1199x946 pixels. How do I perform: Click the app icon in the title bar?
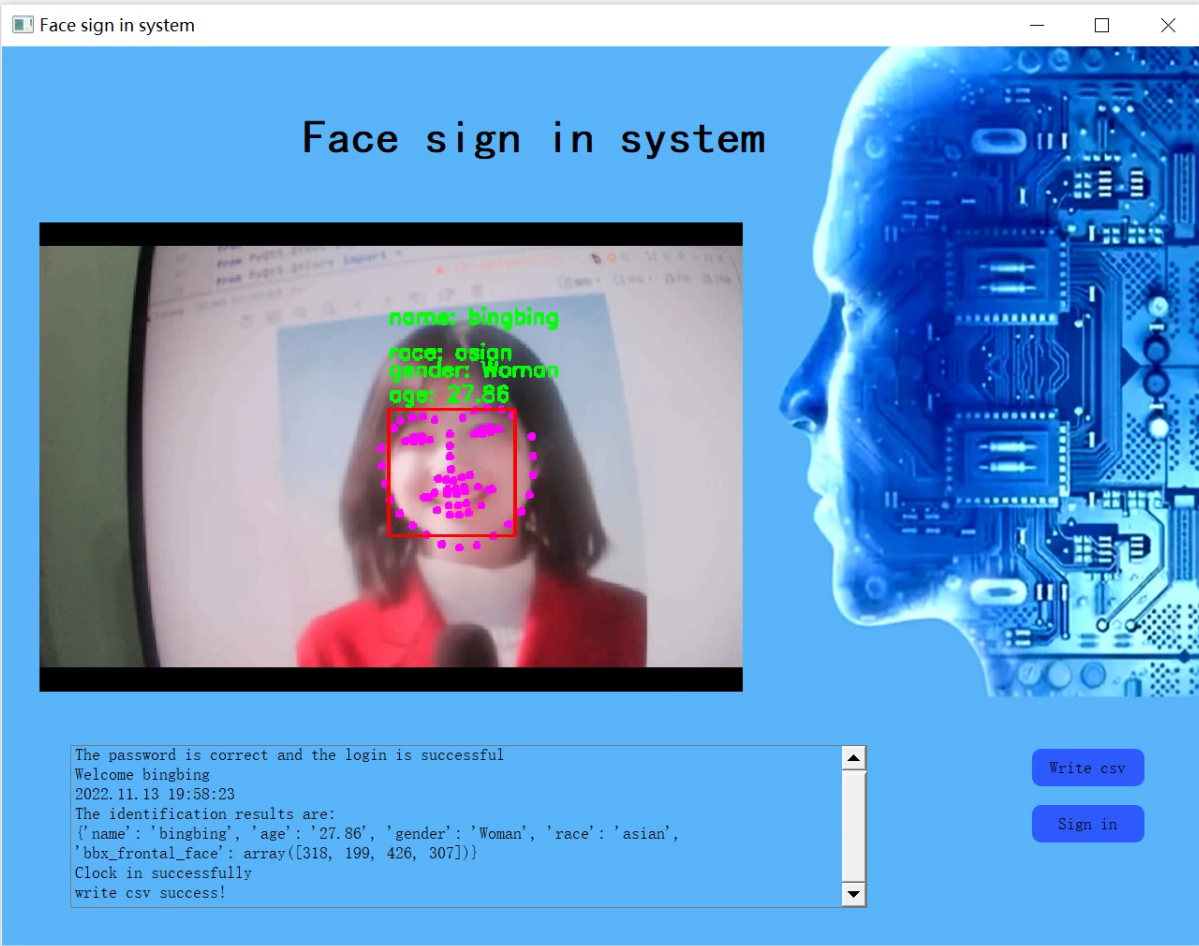coord(23,25)
